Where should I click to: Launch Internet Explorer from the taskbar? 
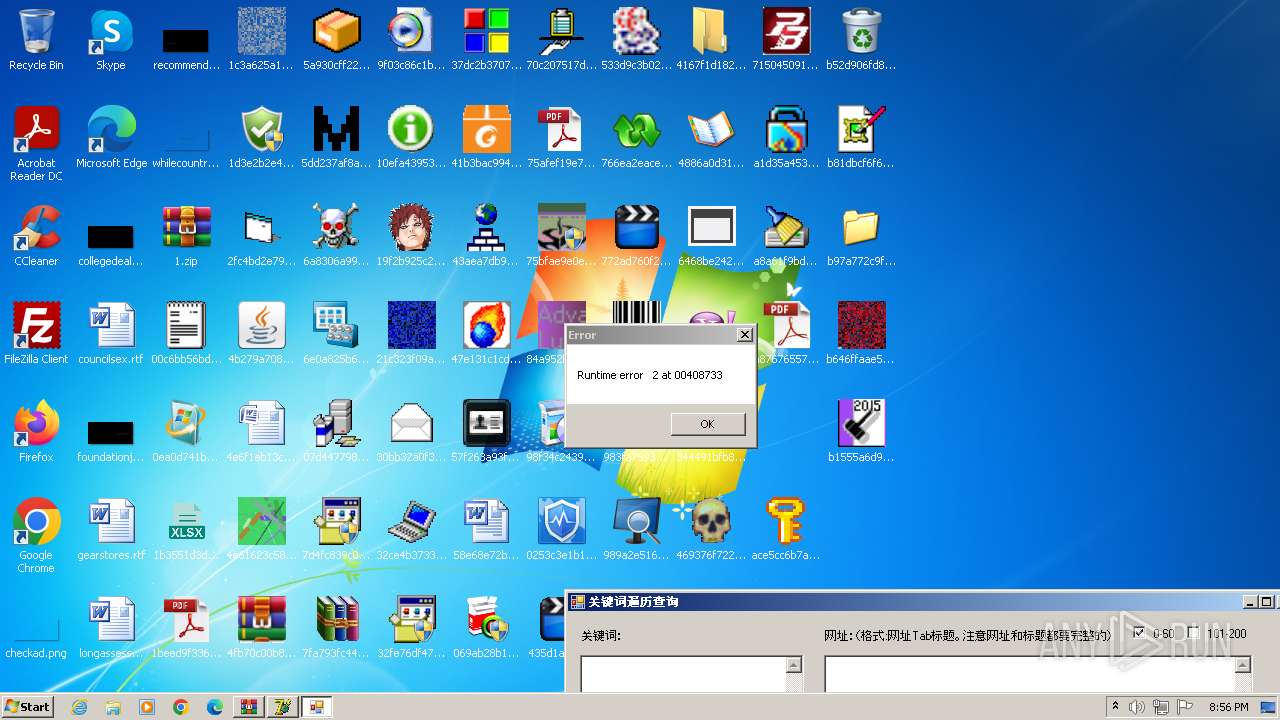(80, 707)
